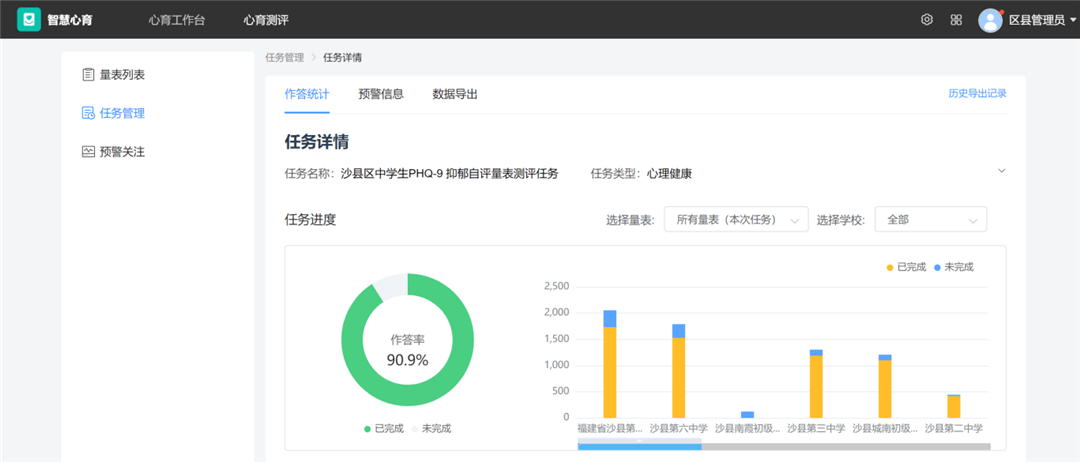Switch to the 数据导出 tab
This screenshot has width=1080, height=462.
coord(455,94)
